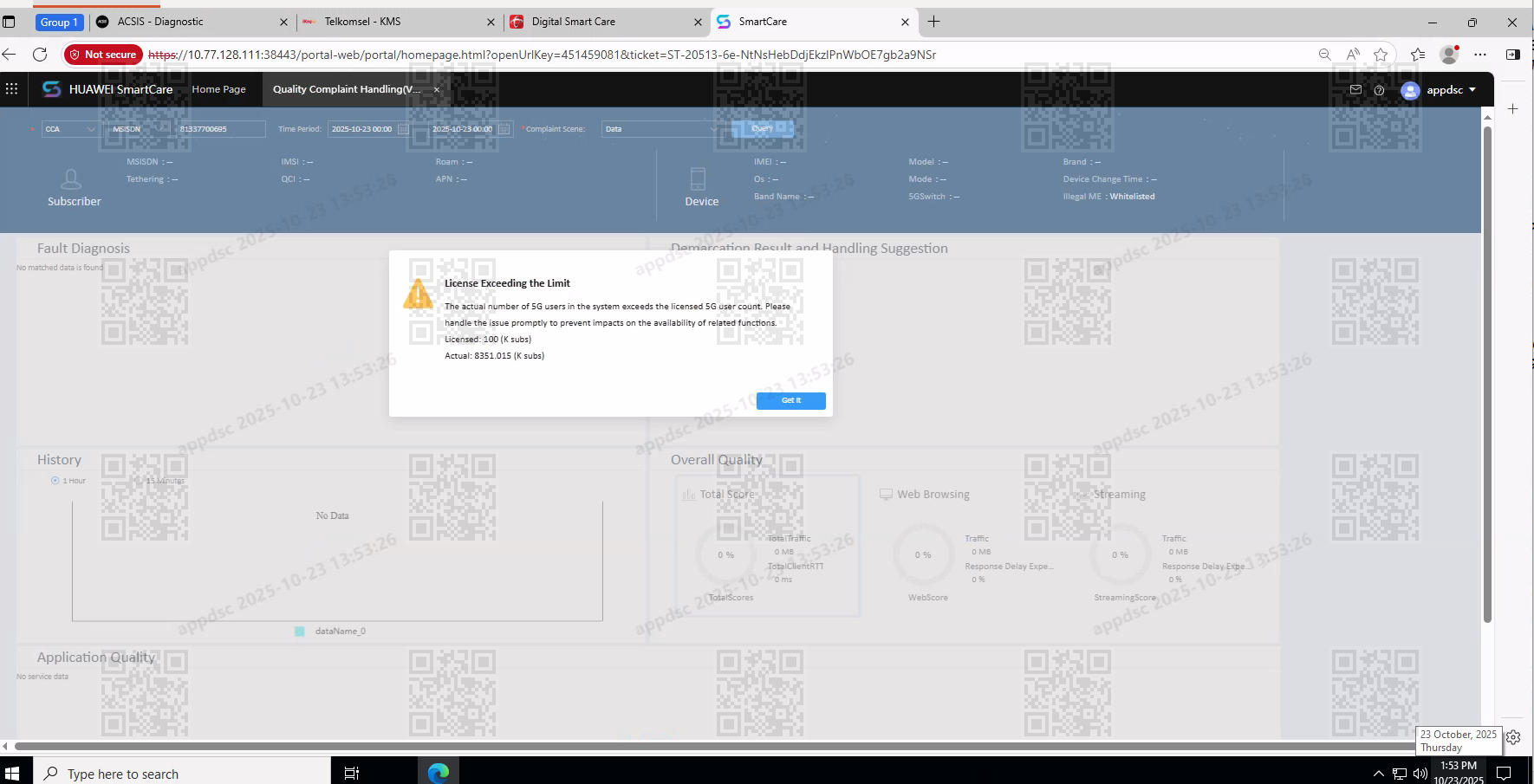Open the HUAWEI SmartCare app grid menu
1534x784 pixels.
click(x=11, y=88)
